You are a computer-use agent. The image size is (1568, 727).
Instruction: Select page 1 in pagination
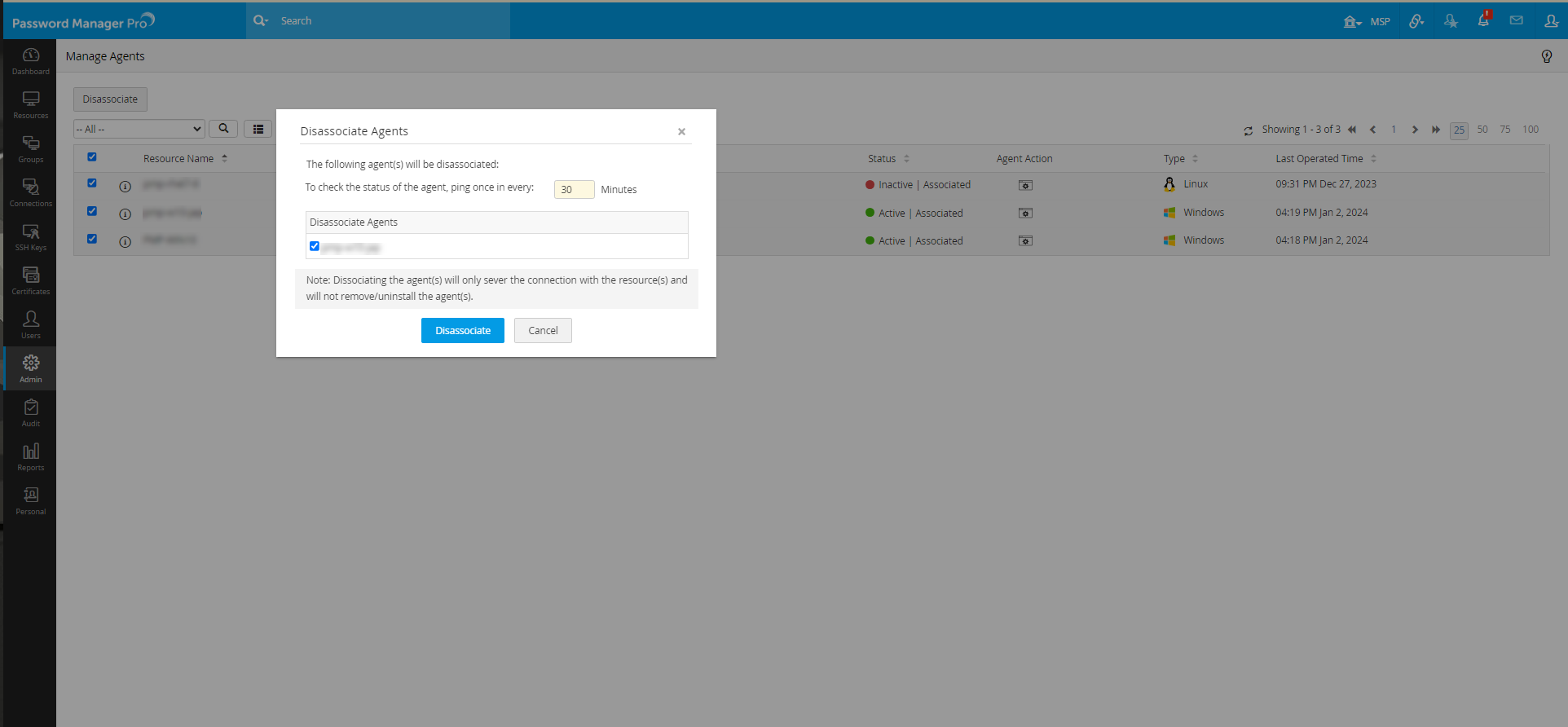point(1394,130)
